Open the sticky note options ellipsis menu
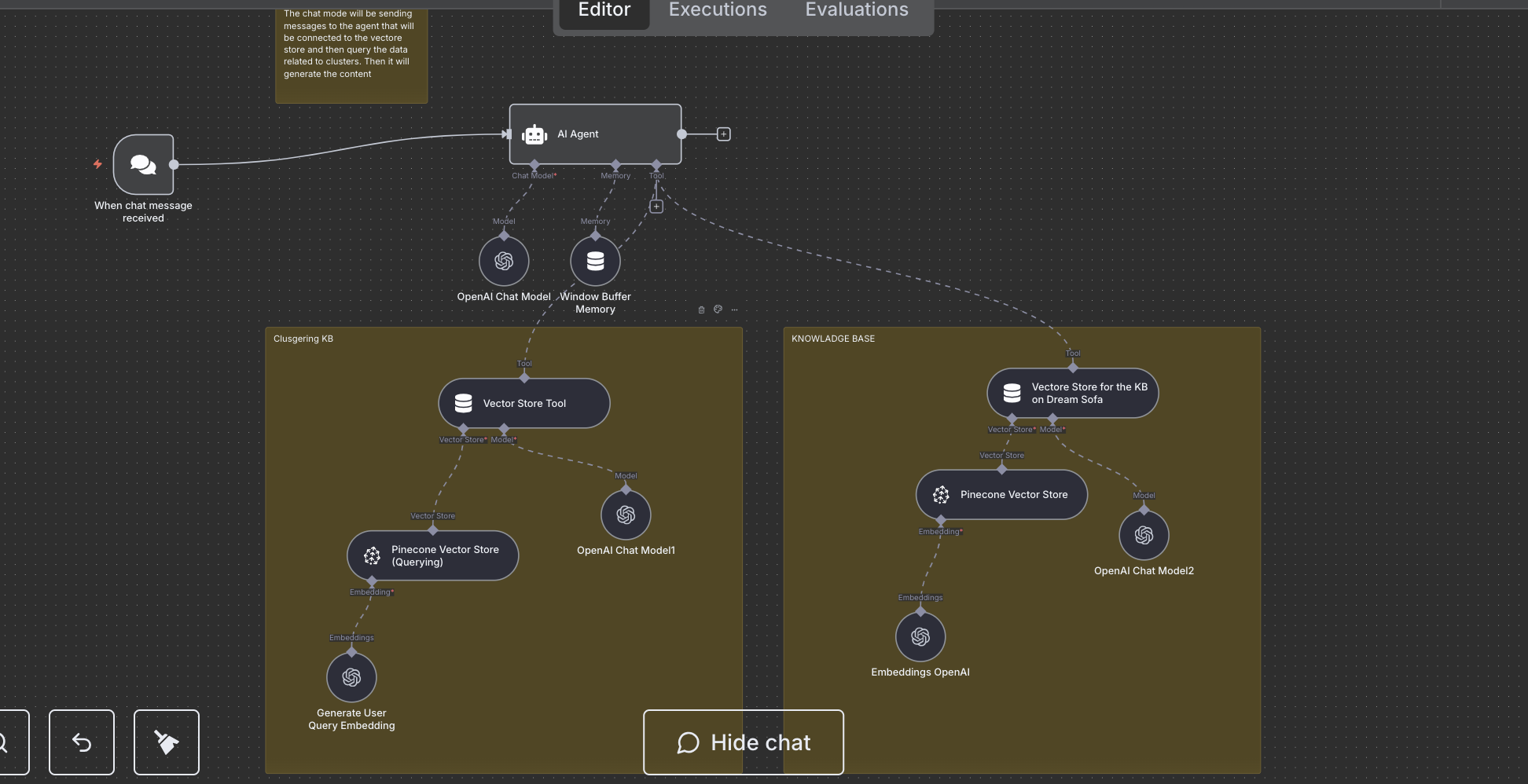This screenshot has width=1528, height=784. [733, 310]
